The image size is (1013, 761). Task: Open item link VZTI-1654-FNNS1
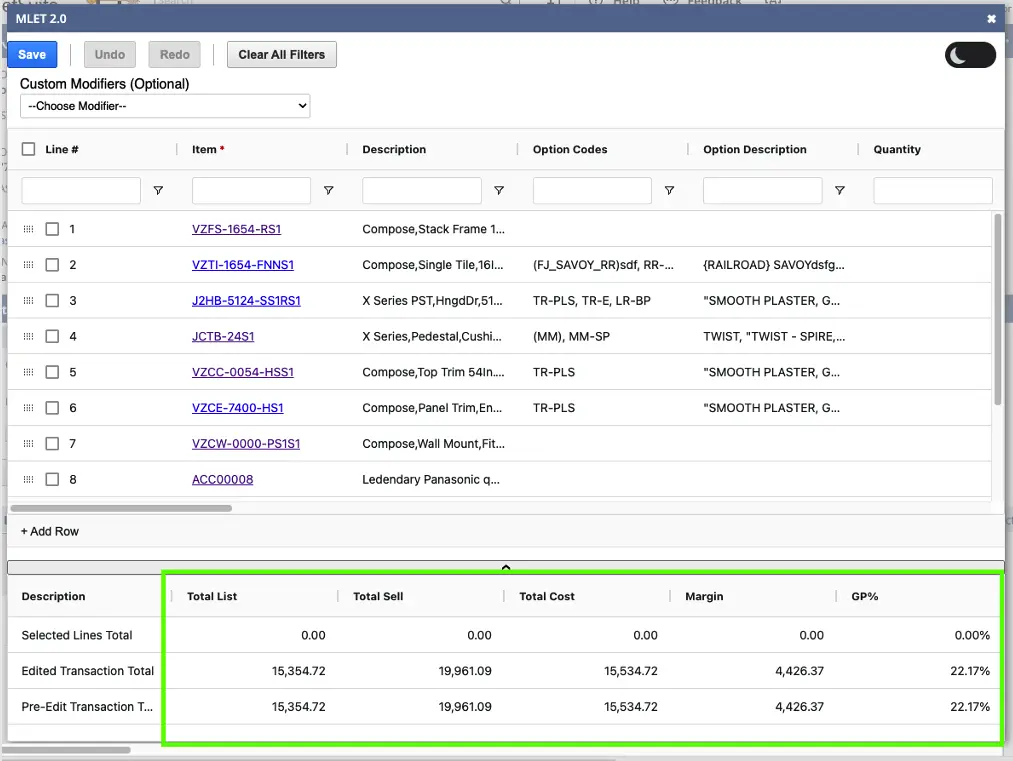pyautogui.click(x=243, y=265)
